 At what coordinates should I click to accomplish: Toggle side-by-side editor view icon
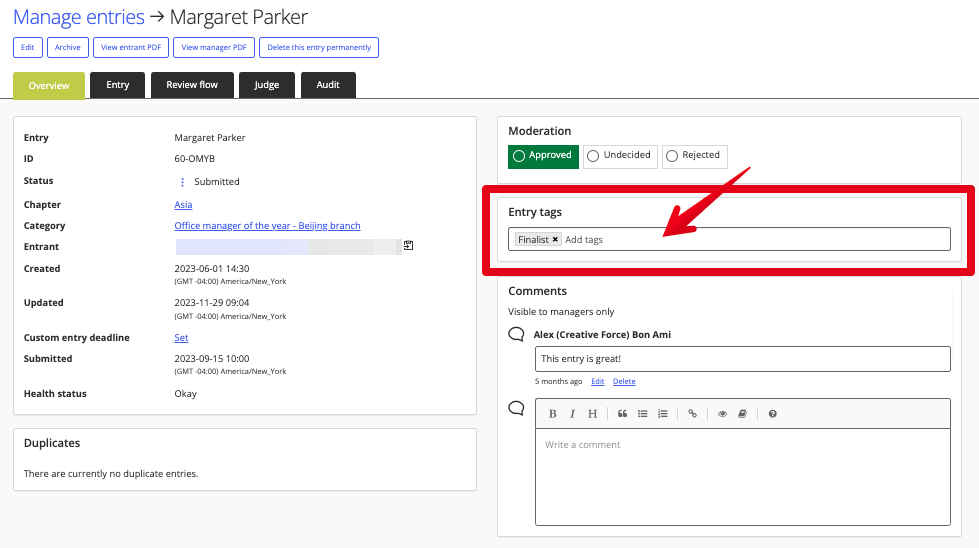tap(742, 414)
